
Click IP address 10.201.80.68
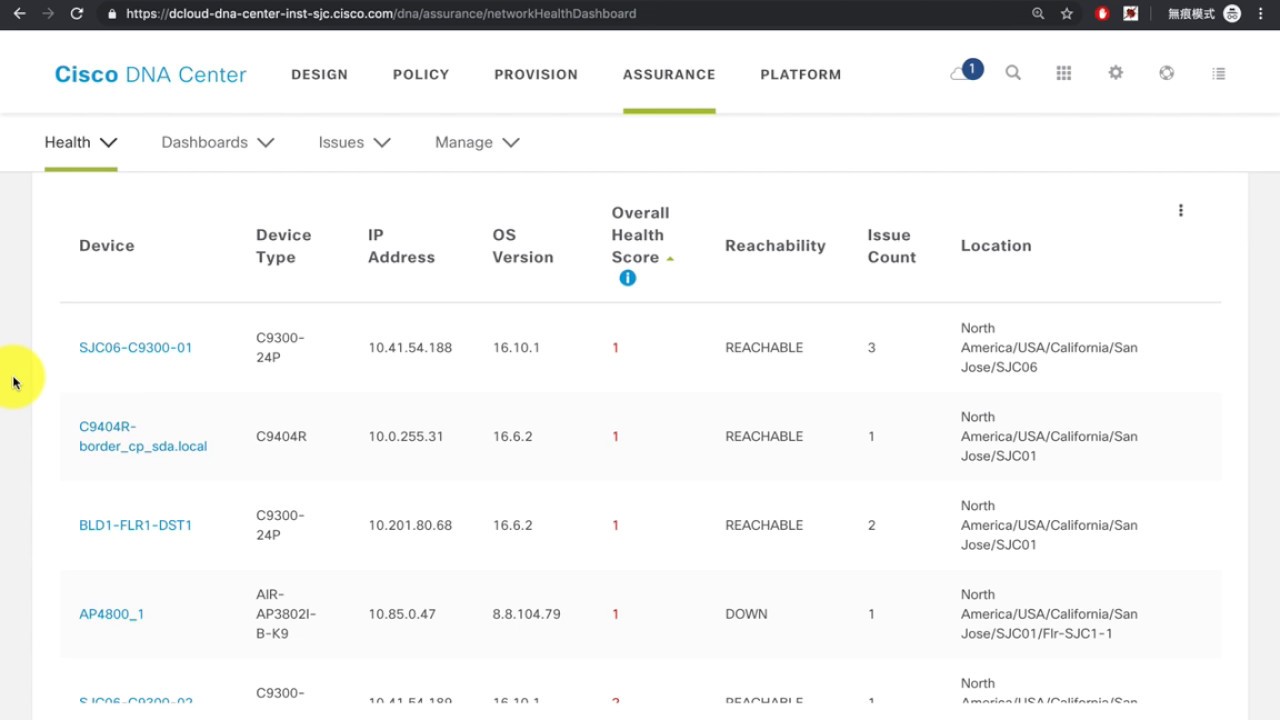(x=410, y=525)
